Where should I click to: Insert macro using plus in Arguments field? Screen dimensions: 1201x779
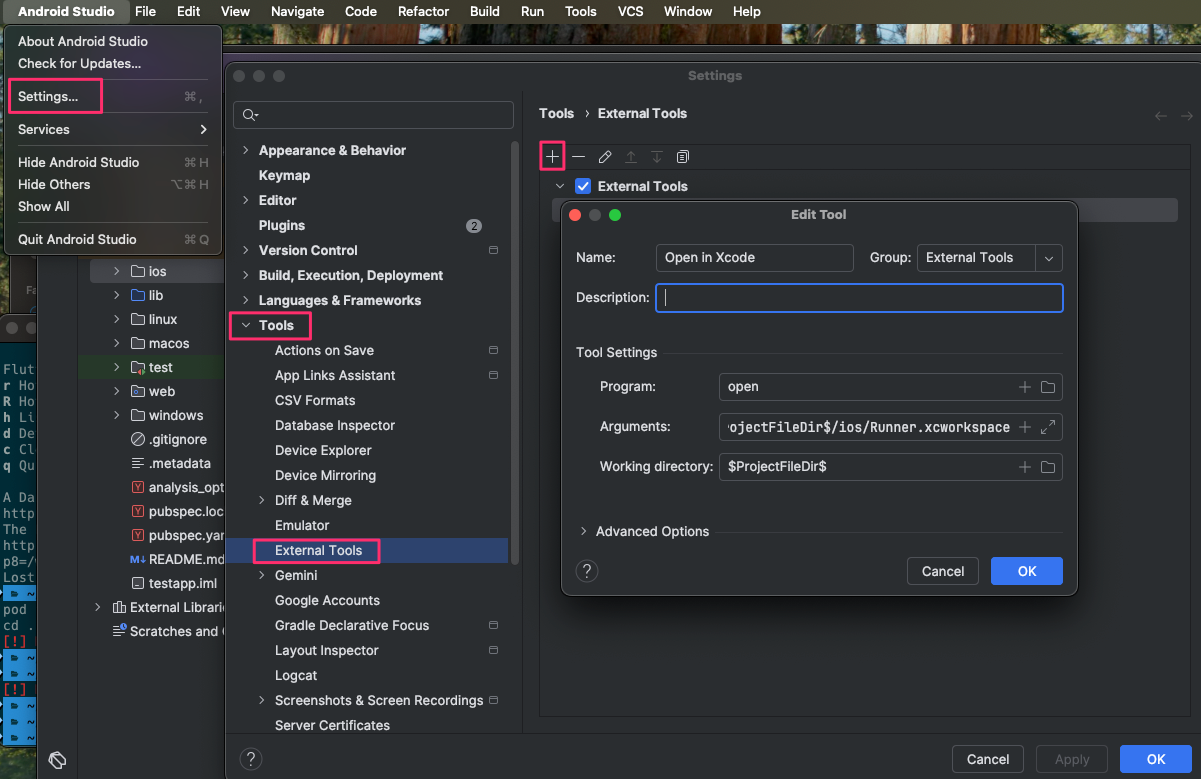(1024, 427)
